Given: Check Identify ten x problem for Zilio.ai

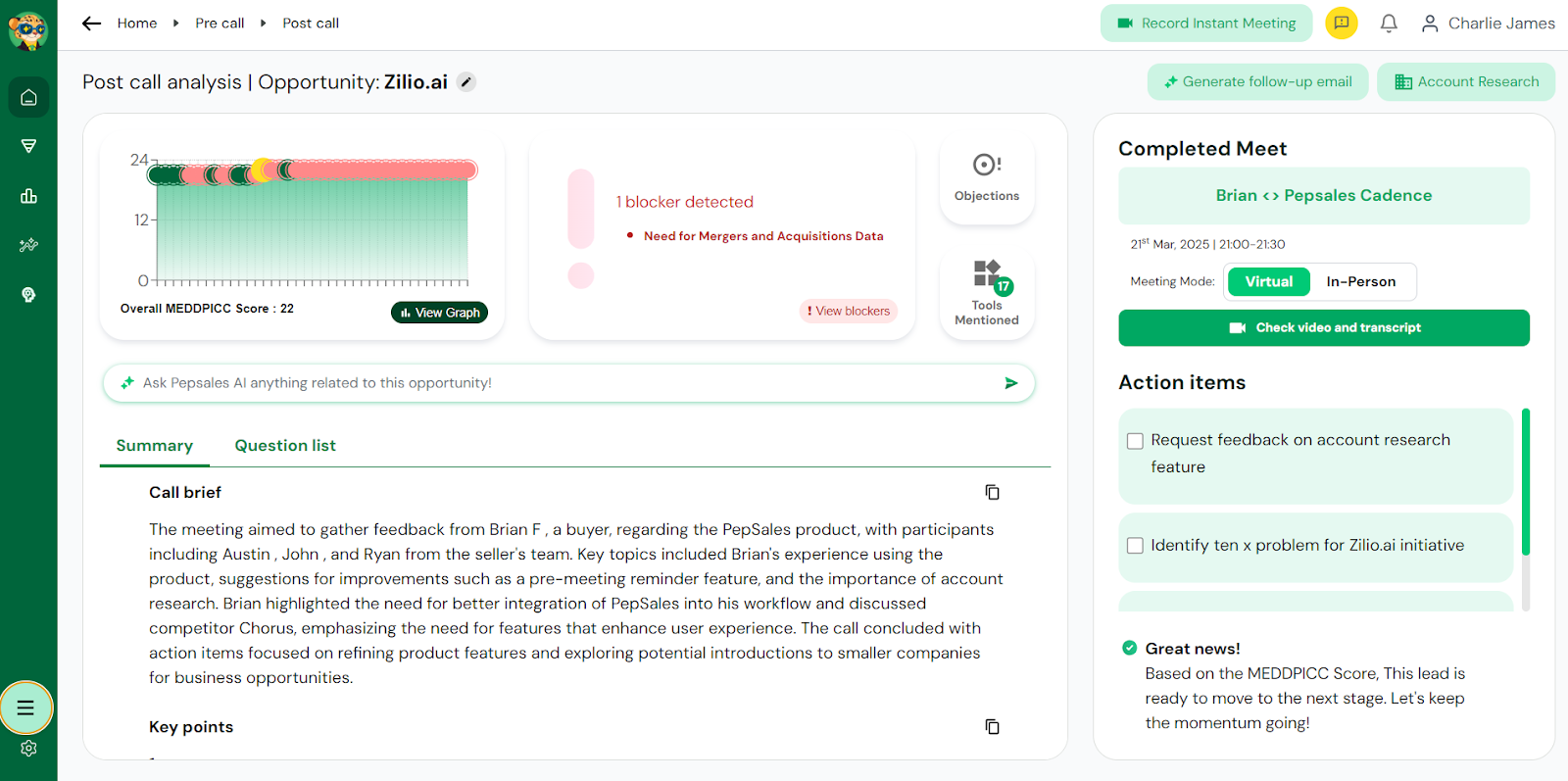Looking at the screenshot, I should (1135, 546).
